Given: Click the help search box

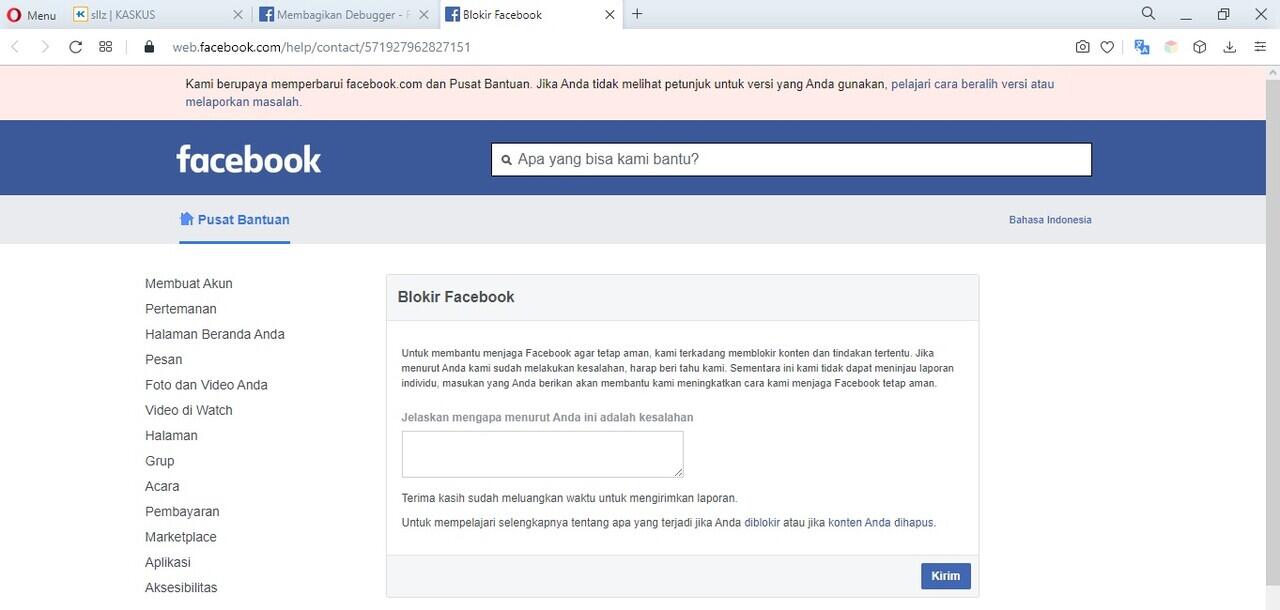Looking at the screenshot, I should pos(791,159).
